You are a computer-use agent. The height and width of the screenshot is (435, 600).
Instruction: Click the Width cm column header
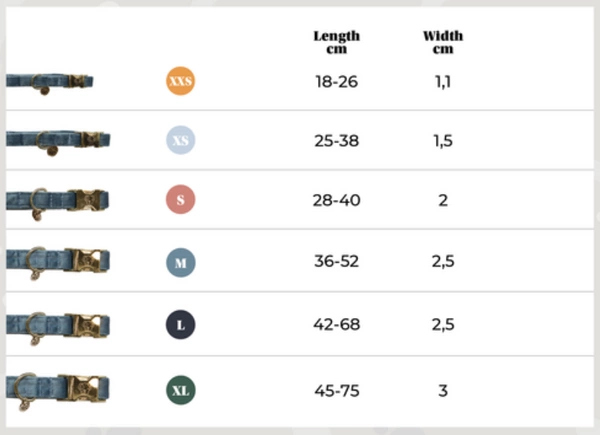(443, 42)
